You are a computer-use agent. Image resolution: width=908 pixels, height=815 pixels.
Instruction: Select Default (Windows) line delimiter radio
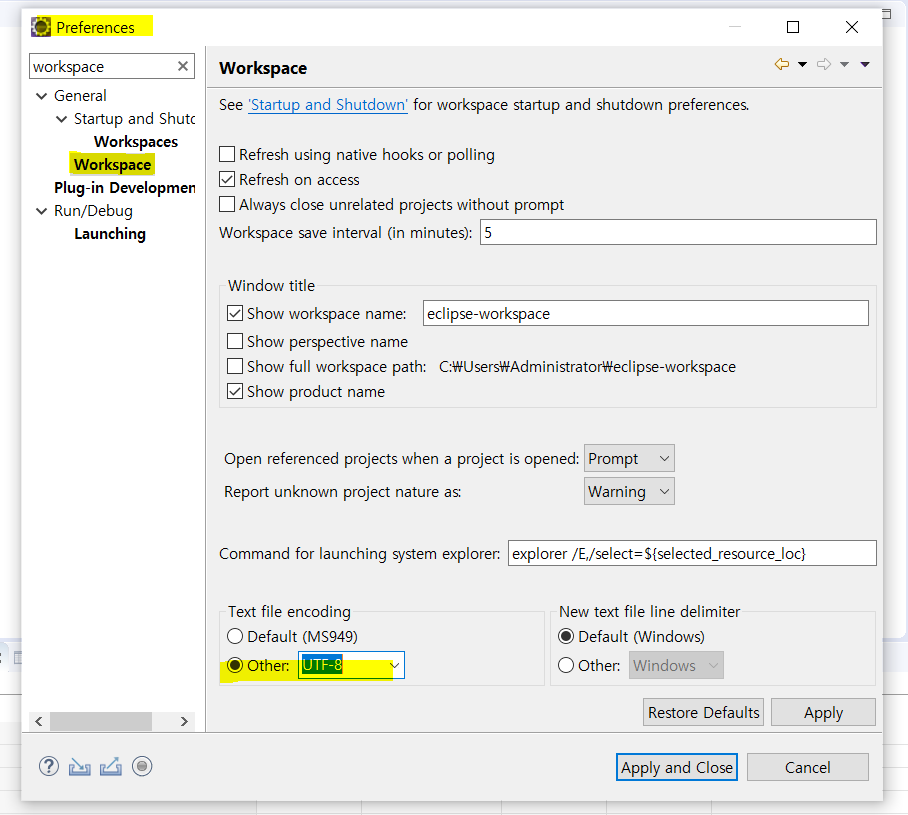point(566,636)
